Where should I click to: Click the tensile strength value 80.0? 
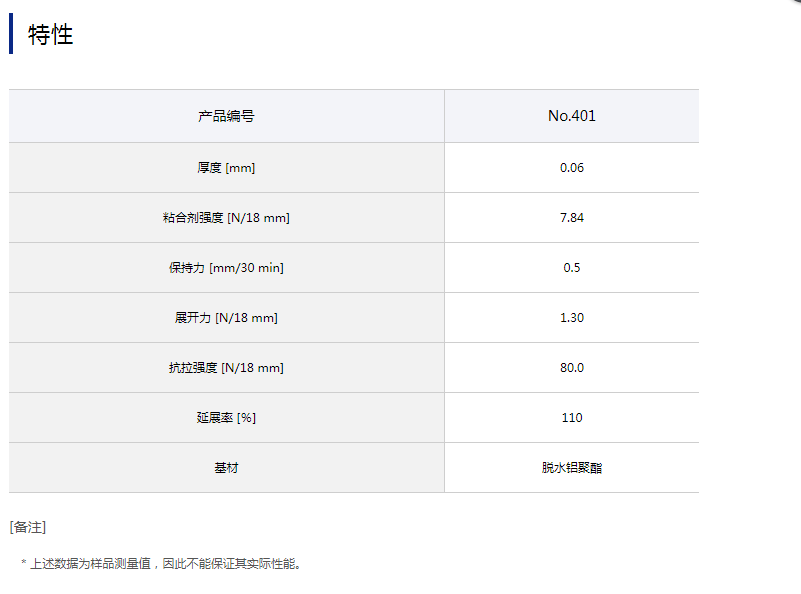(x=571, y=368)
